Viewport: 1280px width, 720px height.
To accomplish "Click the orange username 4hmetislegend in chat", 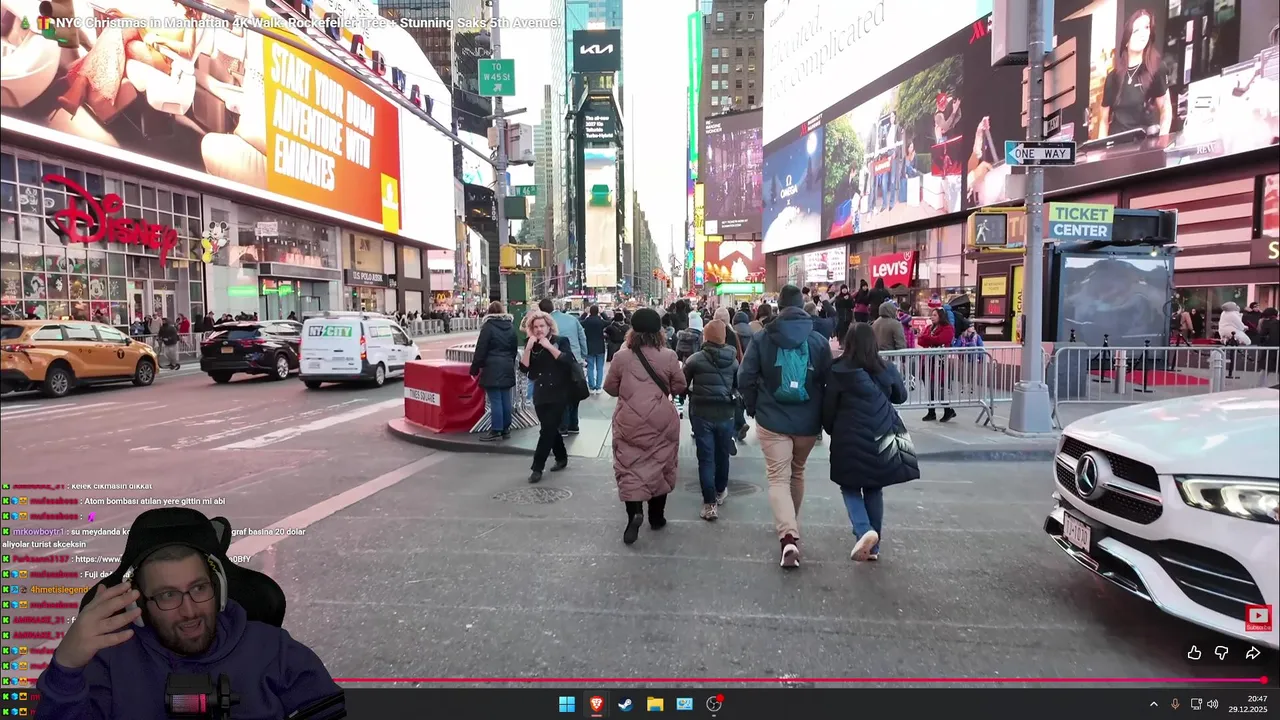I will click(59, 590).
